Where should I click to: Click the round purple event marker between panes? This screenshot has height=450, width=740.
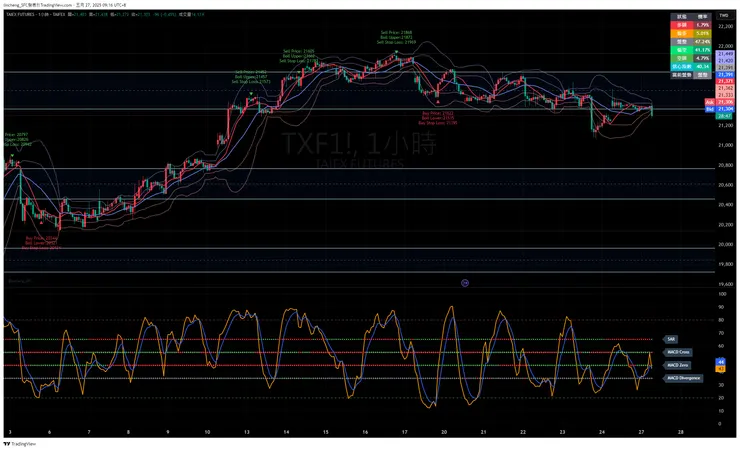[465, 283]
